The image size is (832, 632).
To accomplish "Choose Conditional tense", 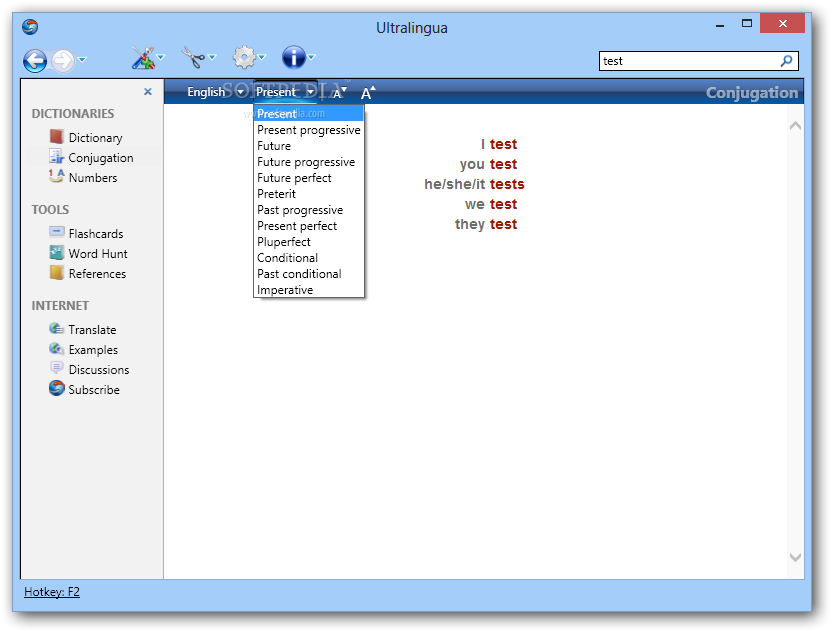I will pos(309,258).
